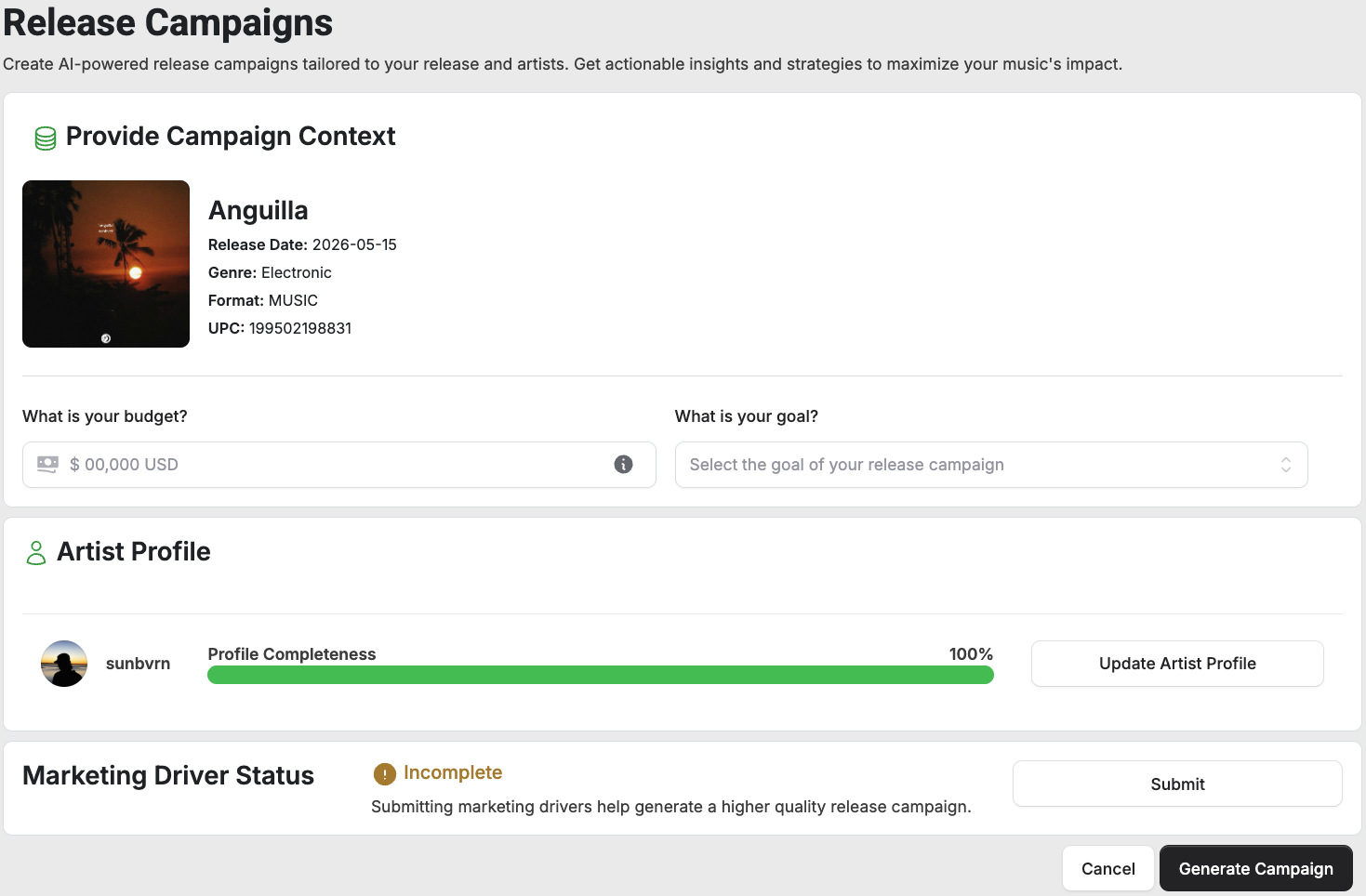The width and height of the screenshot is (1366, 896).
Task: Click the Incomplete status label
Action: (x=453, y=772)
